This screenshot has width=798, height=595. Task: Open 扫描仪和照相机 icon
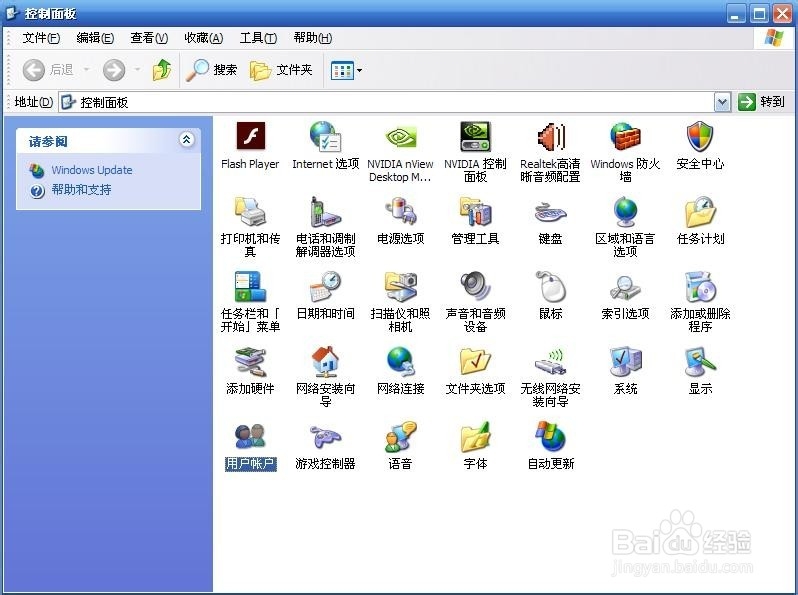click(x=400, y=287)
